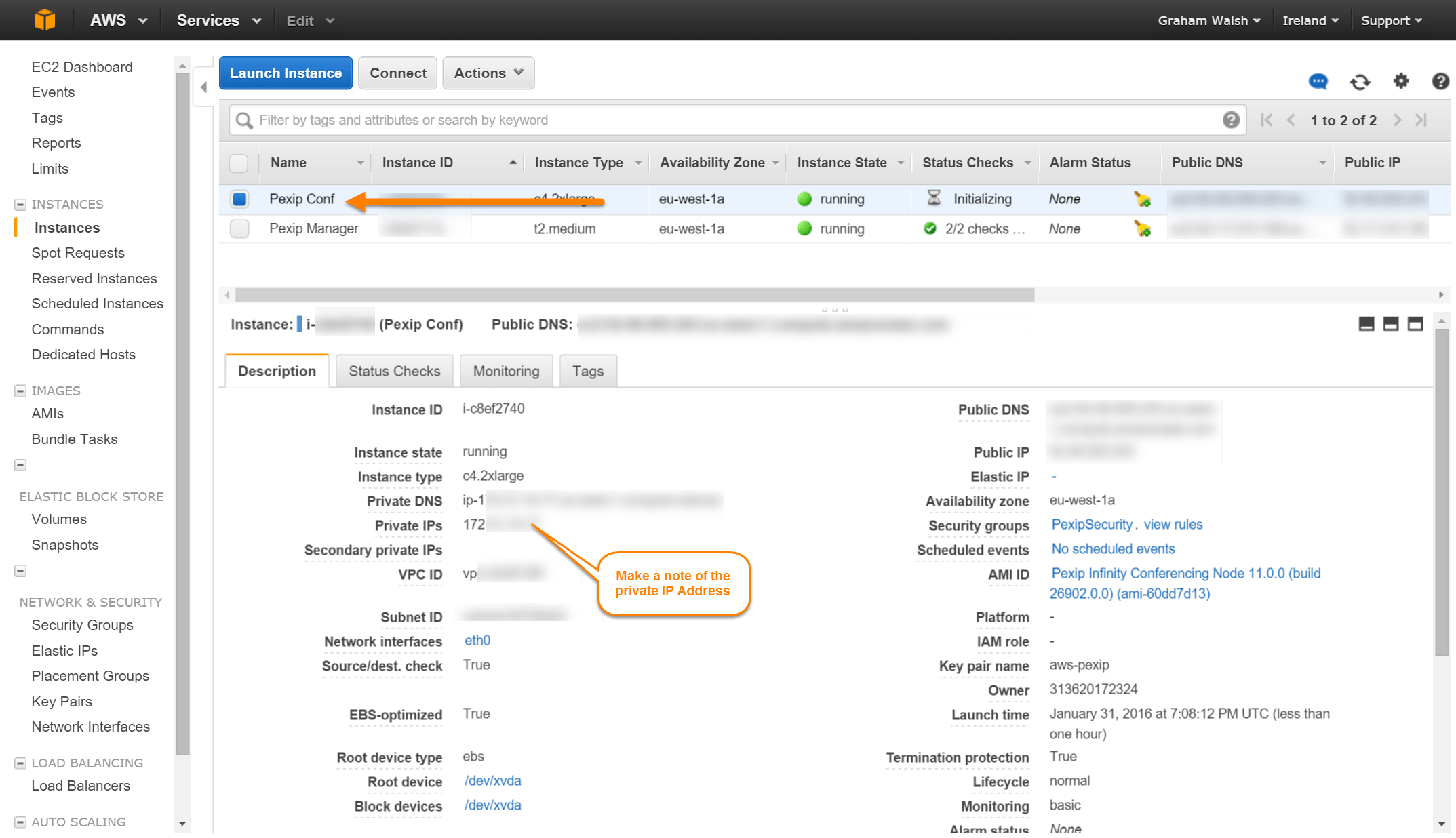The width and height of the screenshot is (1456, 838).
Task: Switch to the Status Checks tab
Action: click(x=394, y=371)
